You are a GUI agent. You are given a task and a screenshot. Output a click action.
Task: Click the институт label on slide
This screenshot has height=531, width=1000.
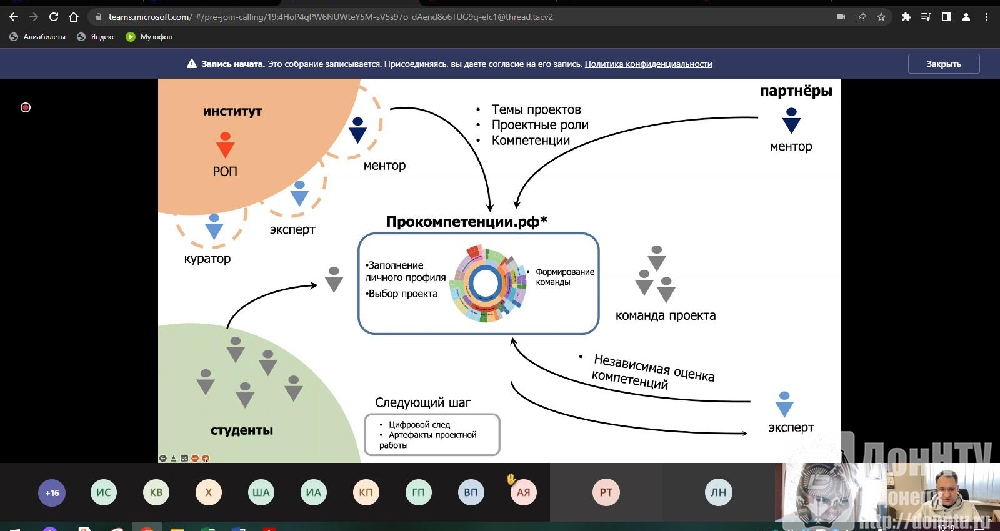pyautogui.click(x=233, y=112)
